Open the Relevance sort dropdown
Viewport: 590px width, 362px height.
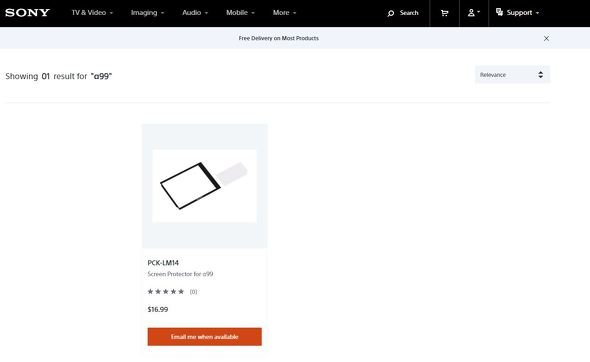point(512,75)
